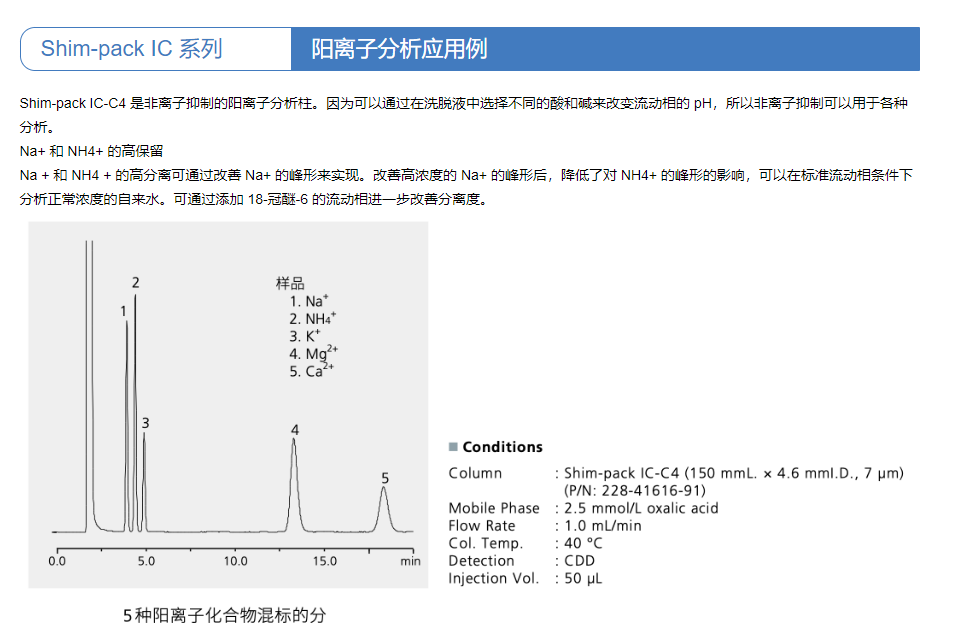Click the gray square beside Conditions
Viewport: 960px width, 640px height.
pyautogui.click(x=453, y=447)
